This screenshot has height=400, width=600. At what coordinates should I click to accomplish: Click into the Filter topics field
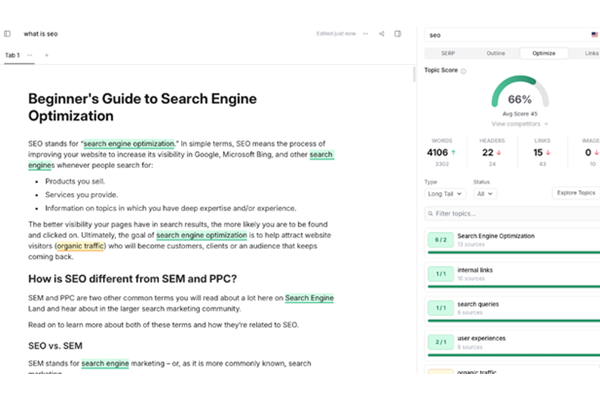pos(510,214)
